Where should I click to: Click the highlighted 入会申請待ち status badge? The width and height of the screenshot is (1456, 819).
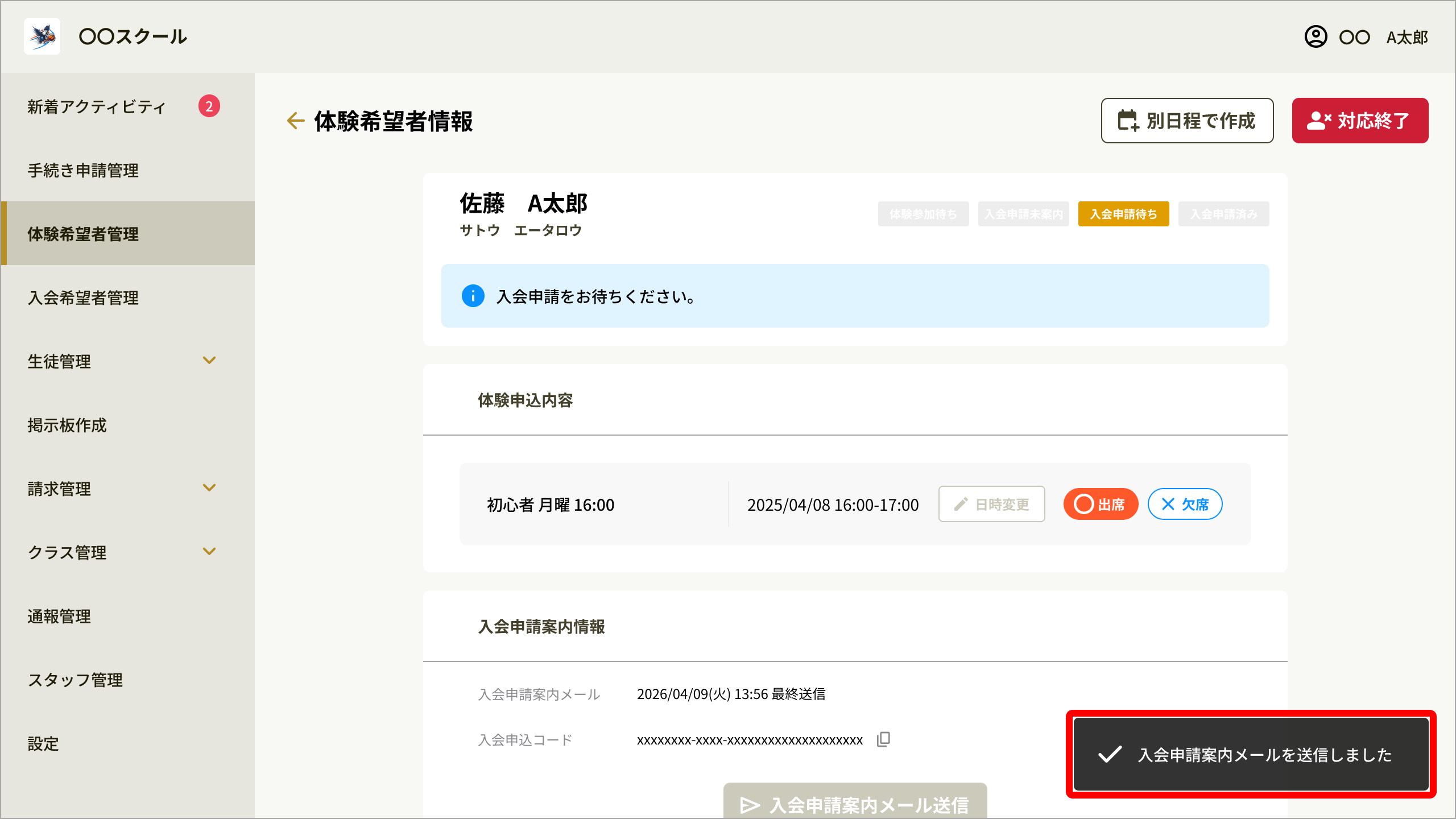1123,214
